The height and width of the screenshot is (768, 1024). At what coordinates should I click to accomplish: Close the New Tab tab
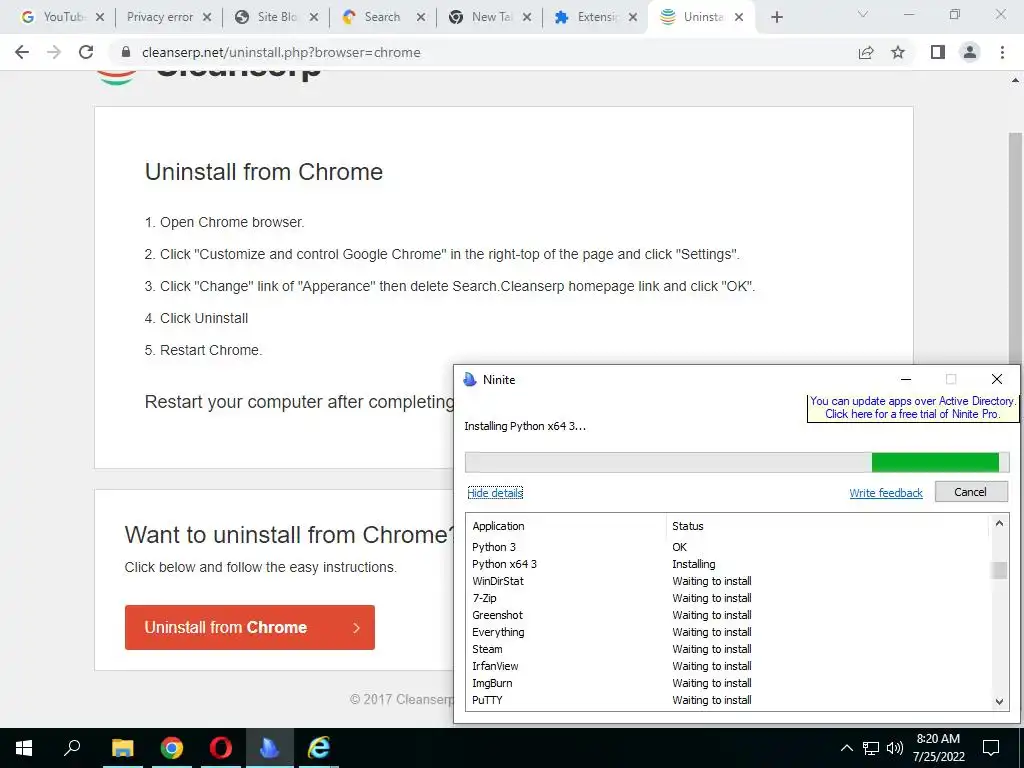(x=527, y=17)
